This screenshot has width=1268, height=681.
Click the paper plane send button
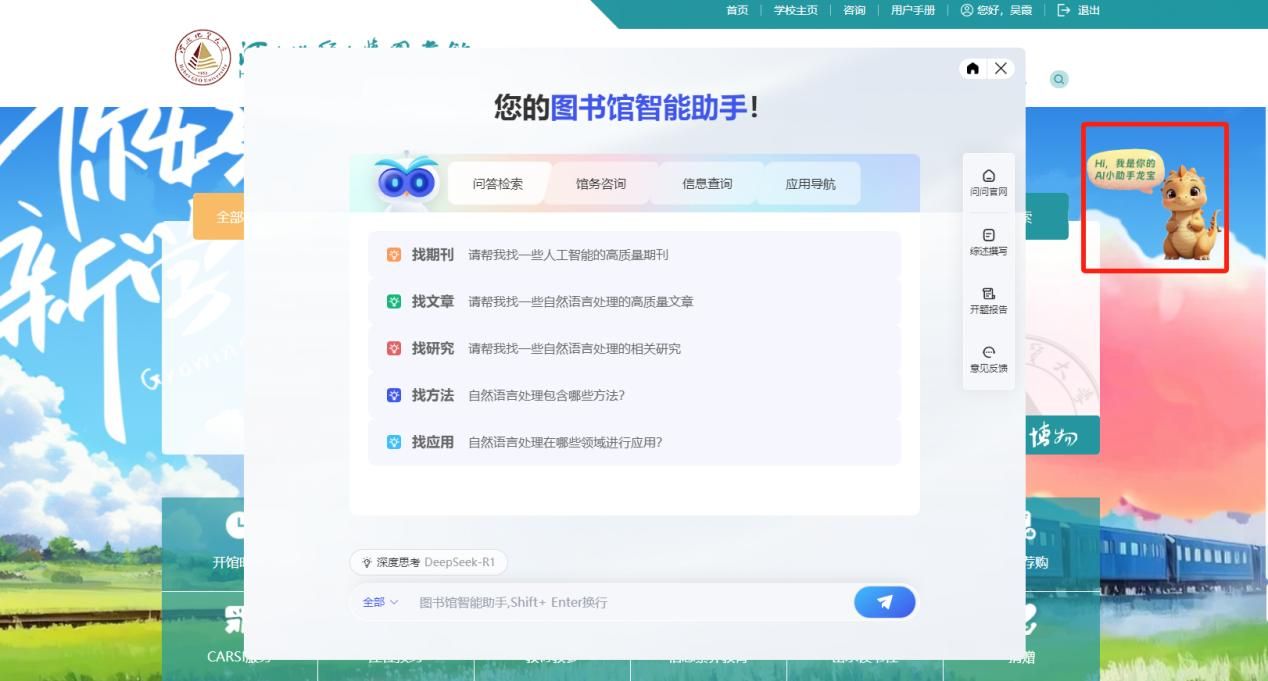tap(884, 602)
